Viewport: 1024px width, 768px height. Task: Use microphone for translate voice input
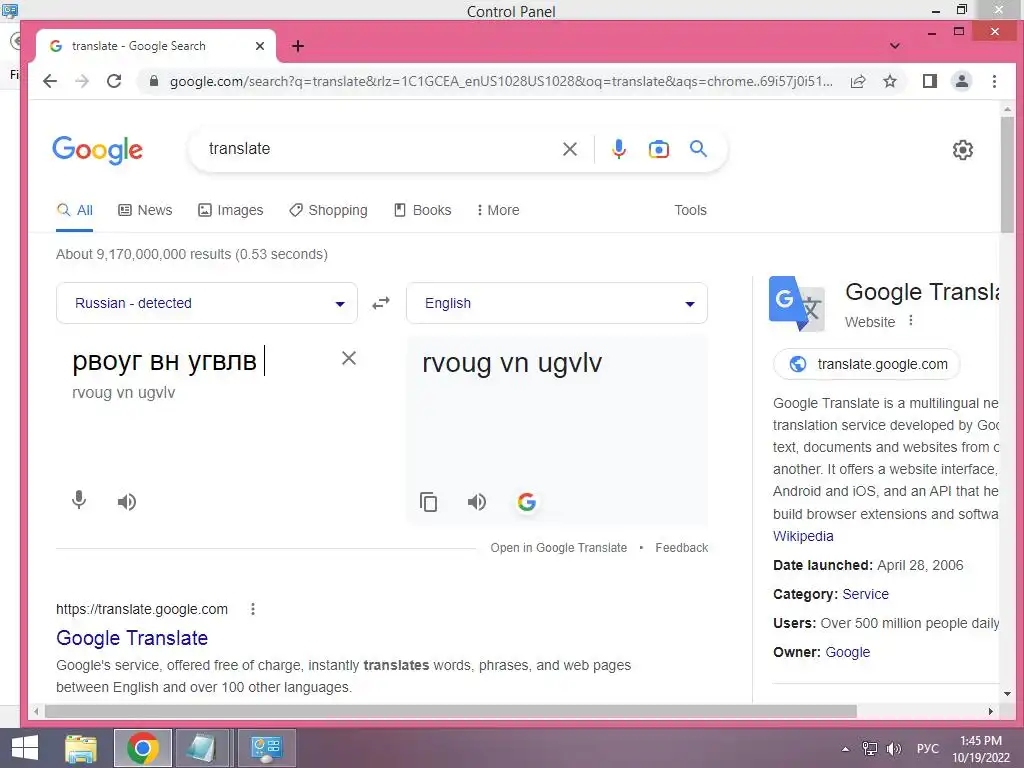78,500
